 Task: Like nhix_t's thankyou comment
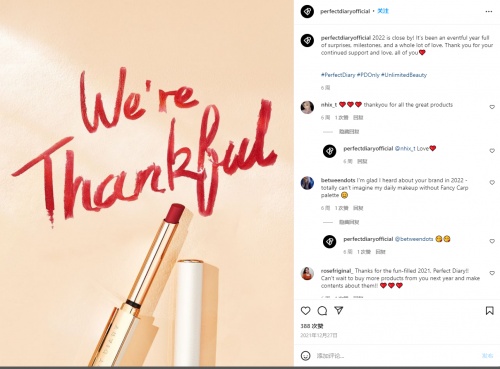pyautogui.click(x=492, y=107)
